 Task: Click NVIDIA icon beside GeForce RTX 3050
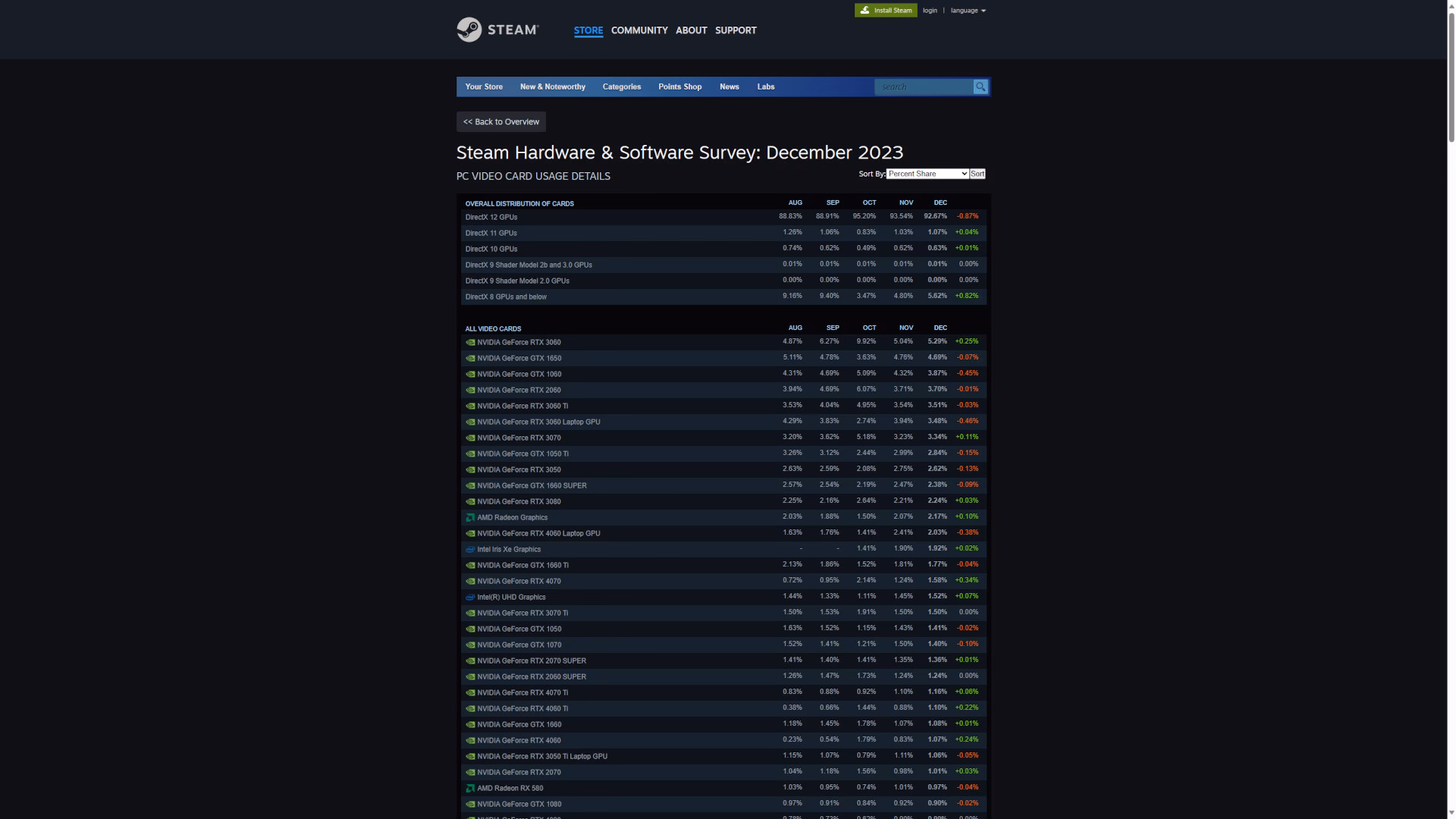pos(470,469)
